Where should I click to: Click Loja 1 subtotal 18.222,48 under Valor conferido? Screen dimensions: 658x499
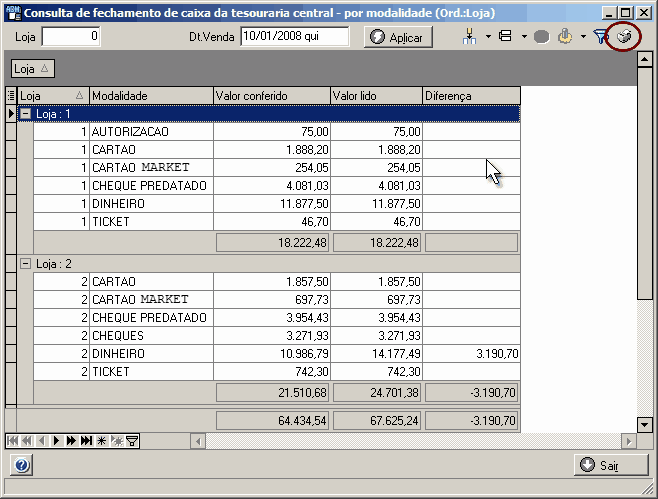coord(272,243)
